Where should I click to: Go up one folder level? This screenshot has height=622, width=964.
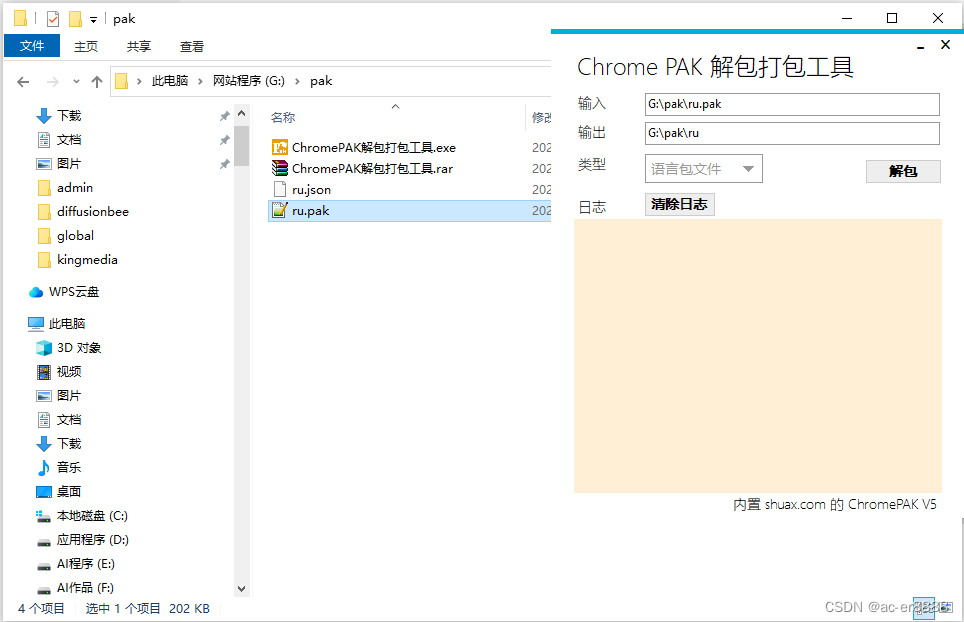[97, 82]
